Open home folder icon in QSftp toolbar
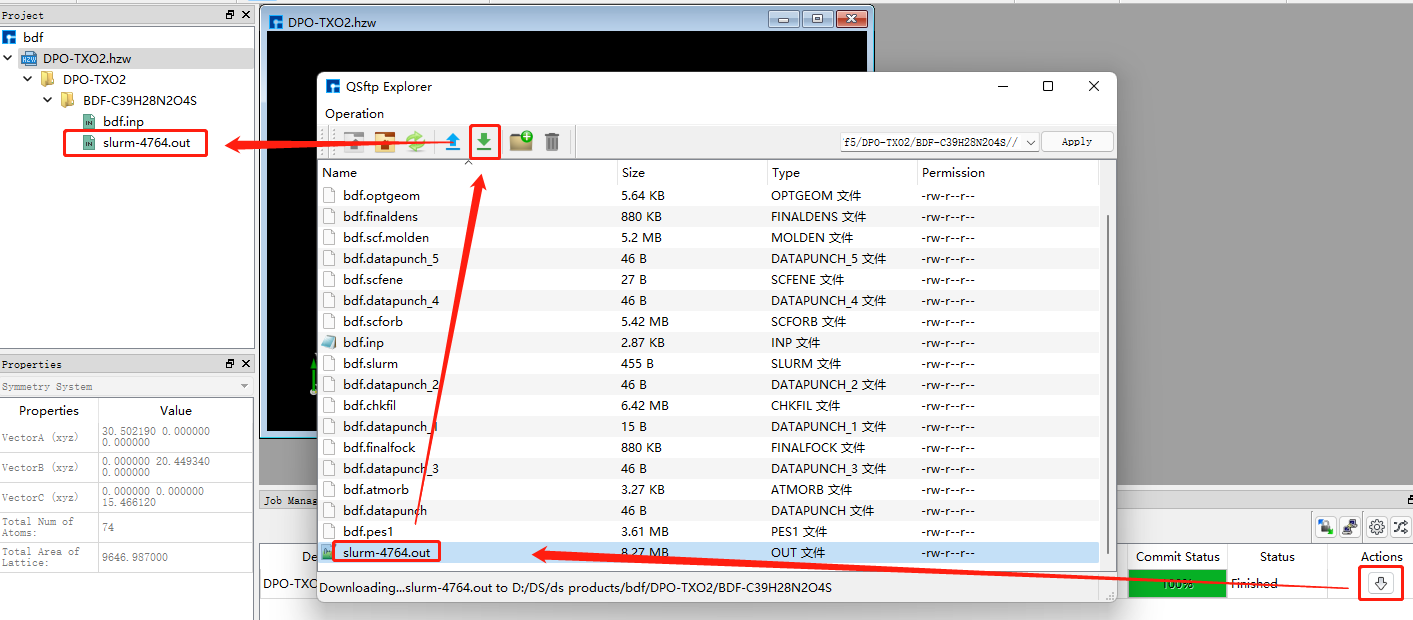Image resolution: width=1413 pixels, height=620 pixels. (x=385, y=141)
